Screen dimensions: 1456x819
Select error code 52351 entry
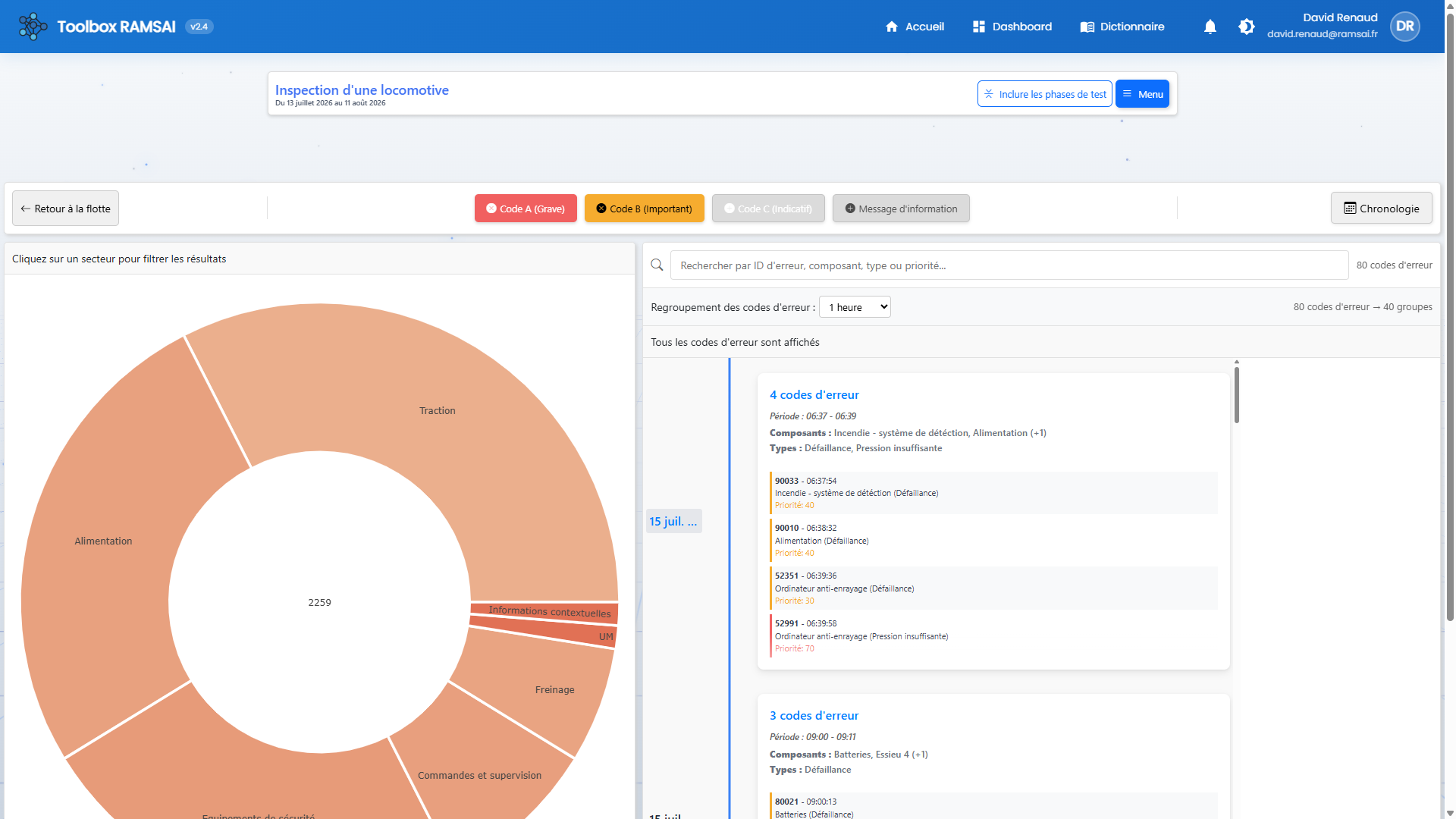993,588
